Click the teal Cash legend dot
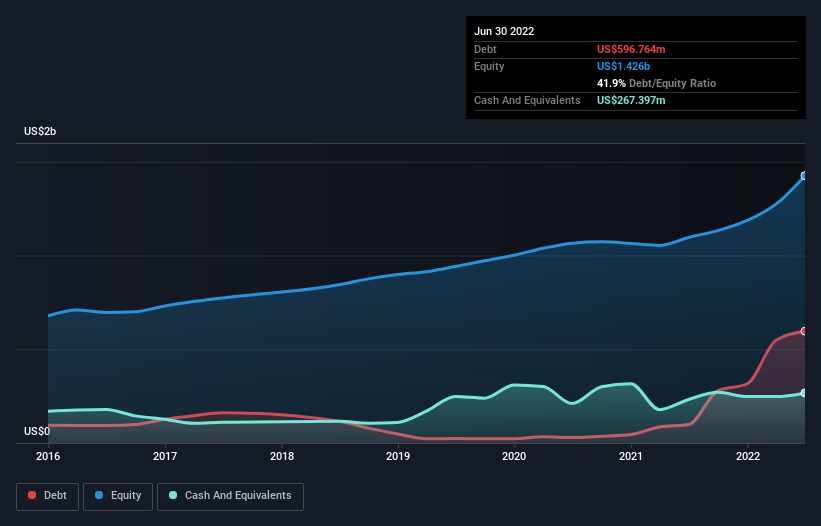821x526 pixels. coord(173,495)
